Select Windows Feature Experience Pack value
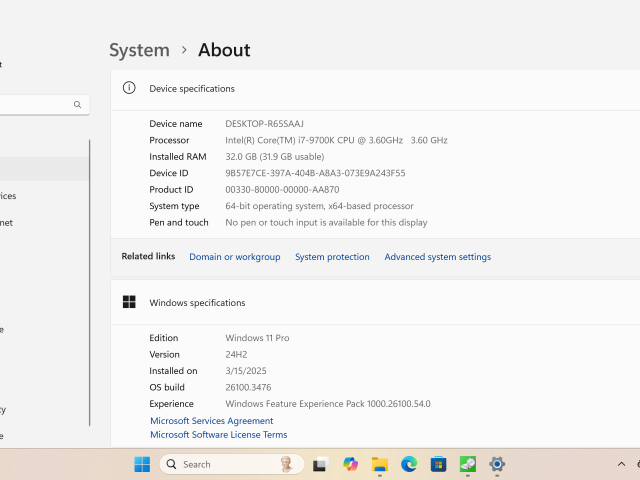The width and height of the screenshot is (640, 480). coord(328,404)
